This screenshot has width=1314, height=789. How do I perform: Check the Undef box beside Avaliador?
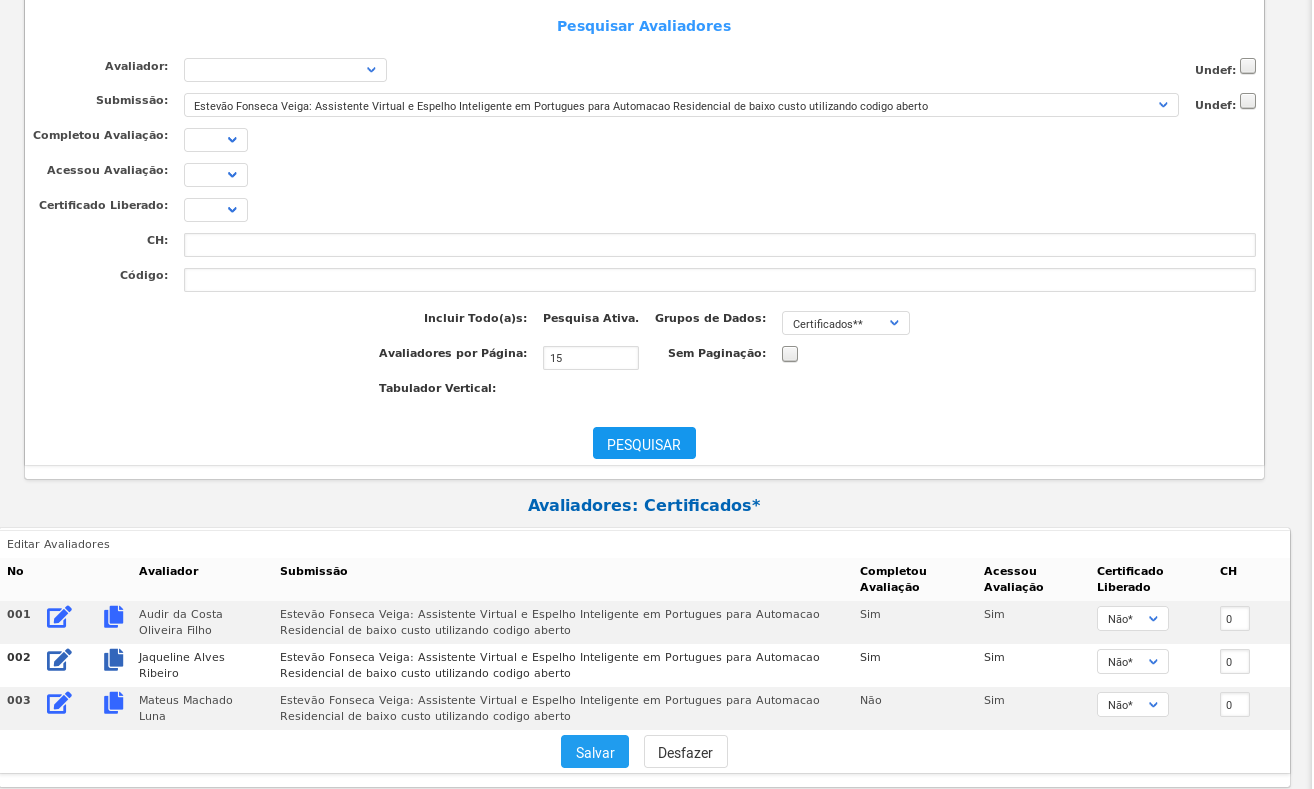[x=1248, y=67]
